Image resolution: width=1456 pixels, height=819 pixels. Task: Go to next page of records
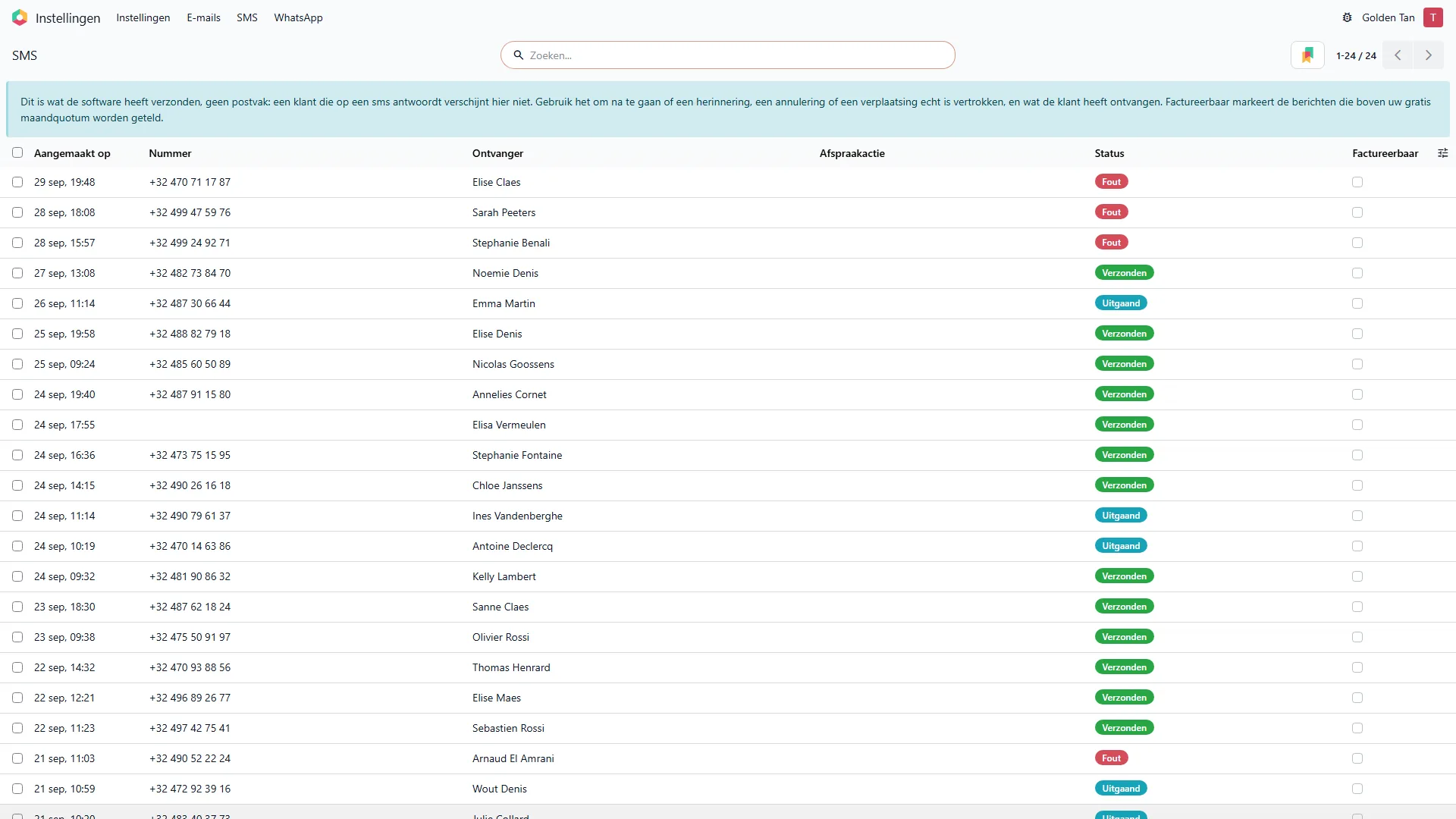[x=1429, y=55]
